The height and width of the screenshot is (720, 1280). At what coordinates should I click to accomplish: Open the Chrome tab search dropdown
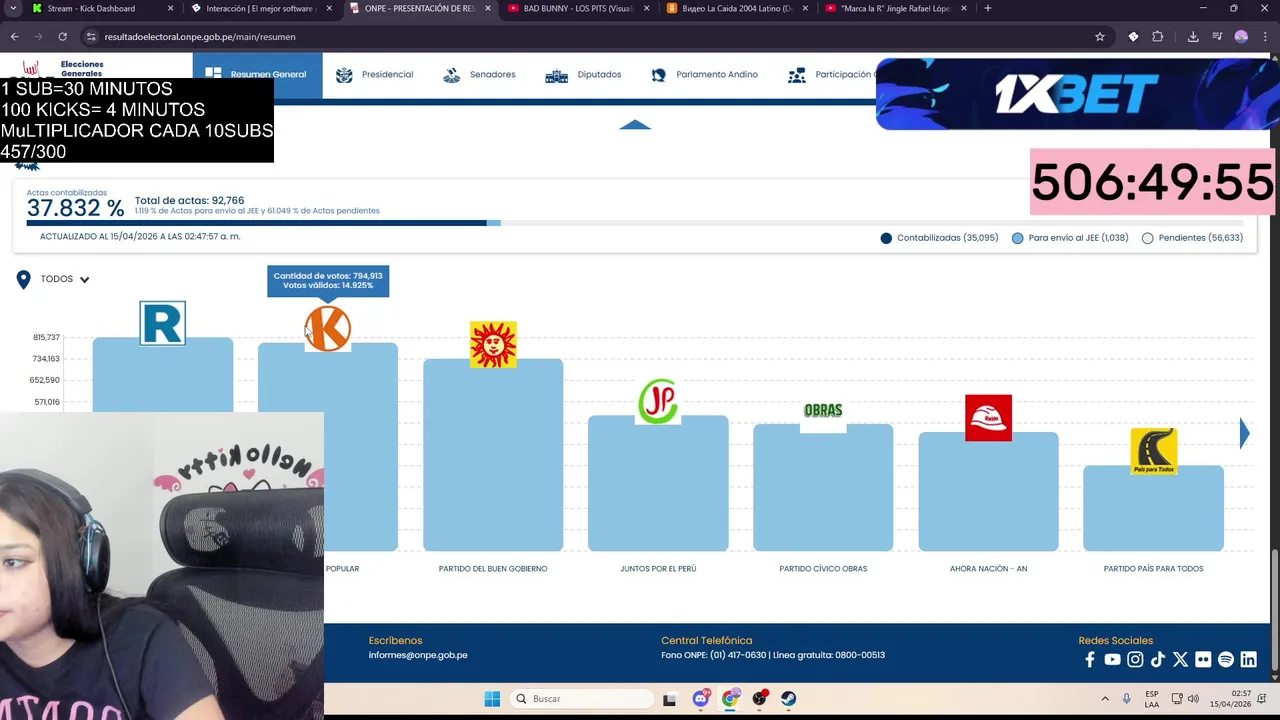(x=13, y=8)
